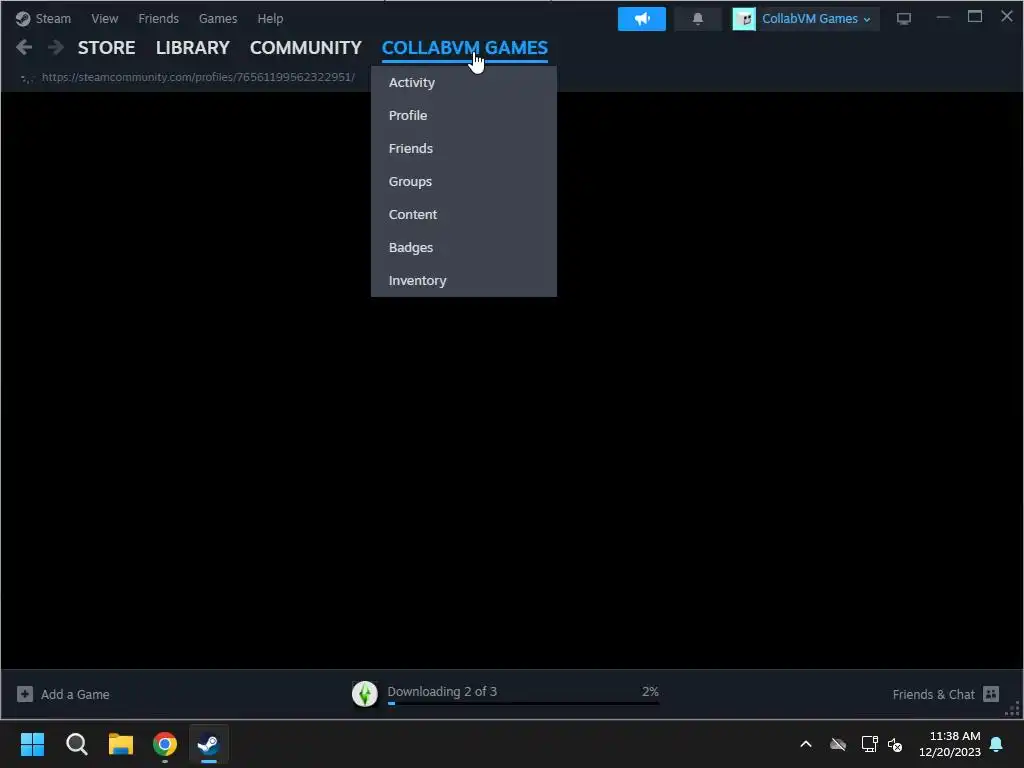This screenshot has height=768, width=1024.
Task: Launch File Explorer from the taskbar
Action: point(121,744)
